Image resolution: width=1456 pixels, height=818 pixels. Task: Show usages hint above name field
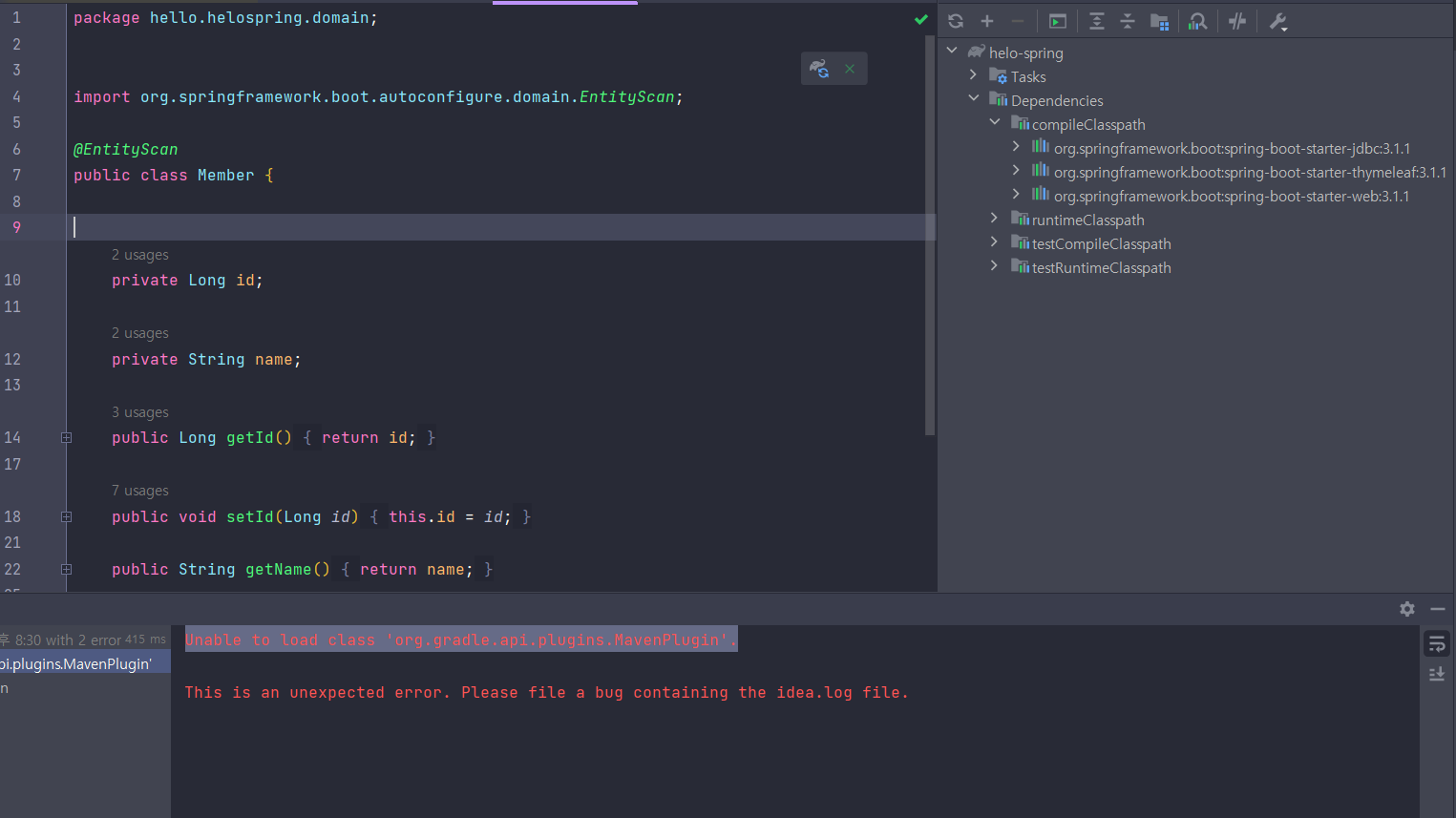pyautogui.click(x=140, y=333)
